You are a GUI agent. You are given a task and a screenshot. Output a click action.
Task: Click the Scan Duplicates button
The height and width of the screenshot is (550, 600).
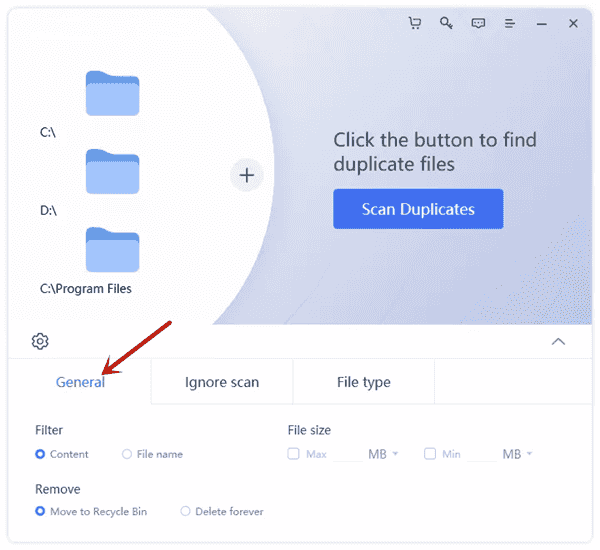(418, 209)
